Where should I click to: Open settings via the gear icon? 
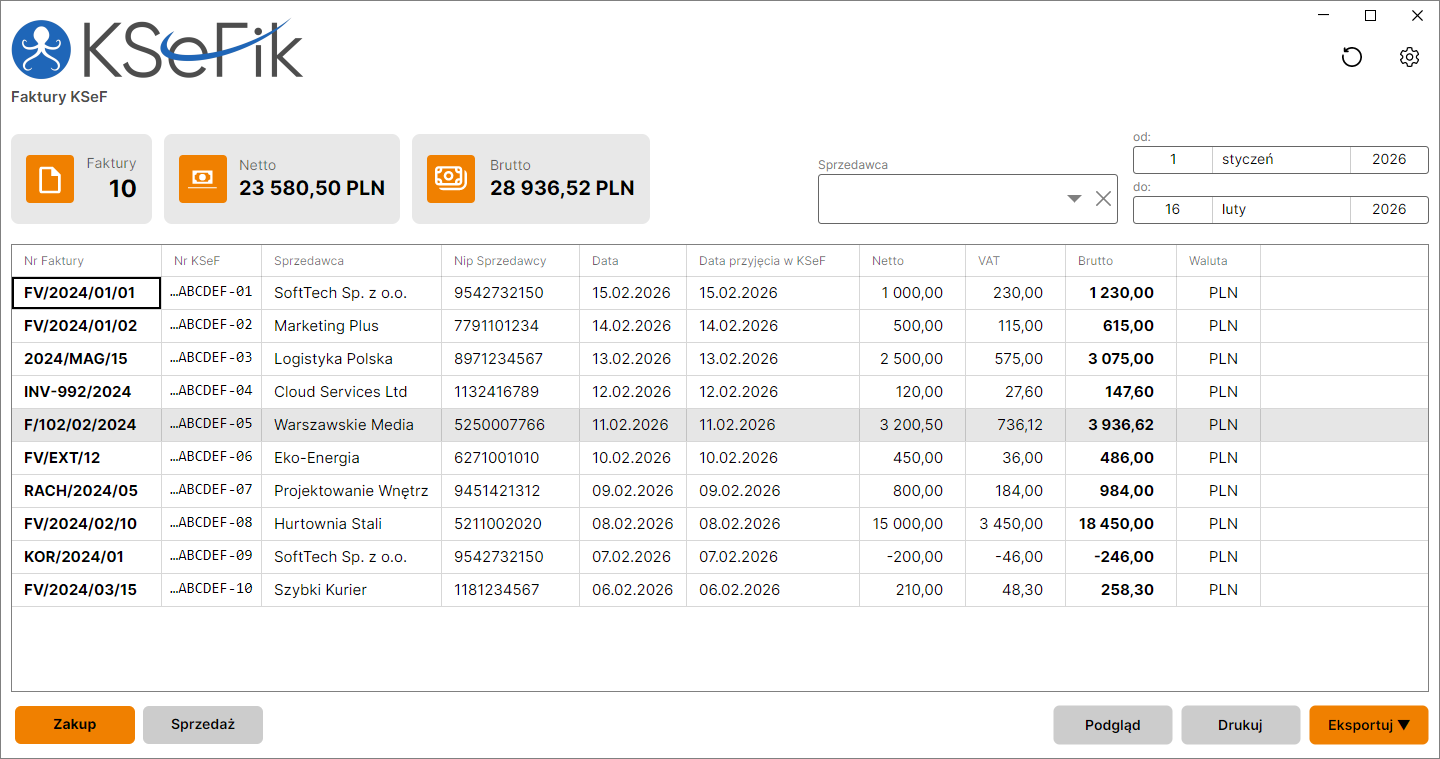tap(1409, 57)
